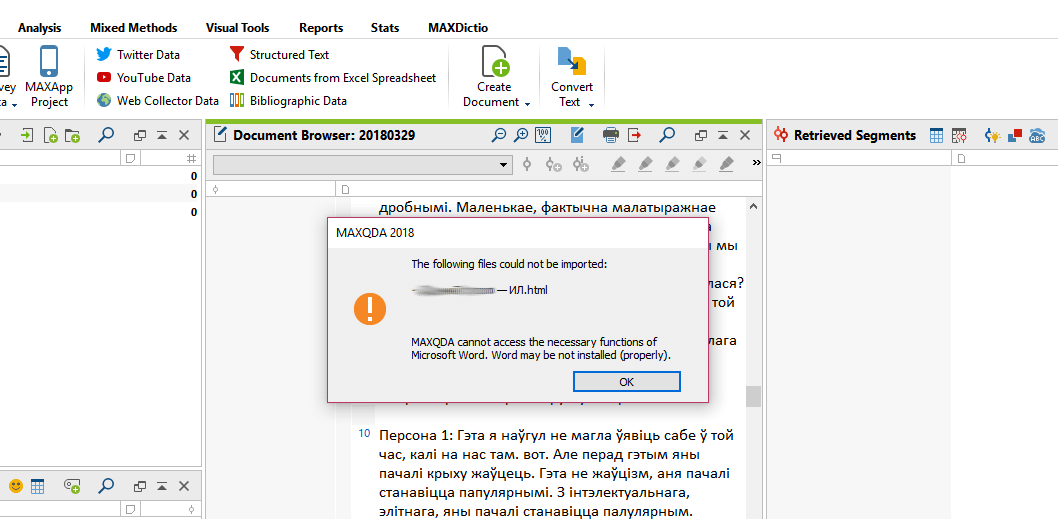Click the scroll up arrow in Document Browser
The width and height of the screenshot is (1058, 519).
pos(753,206)
